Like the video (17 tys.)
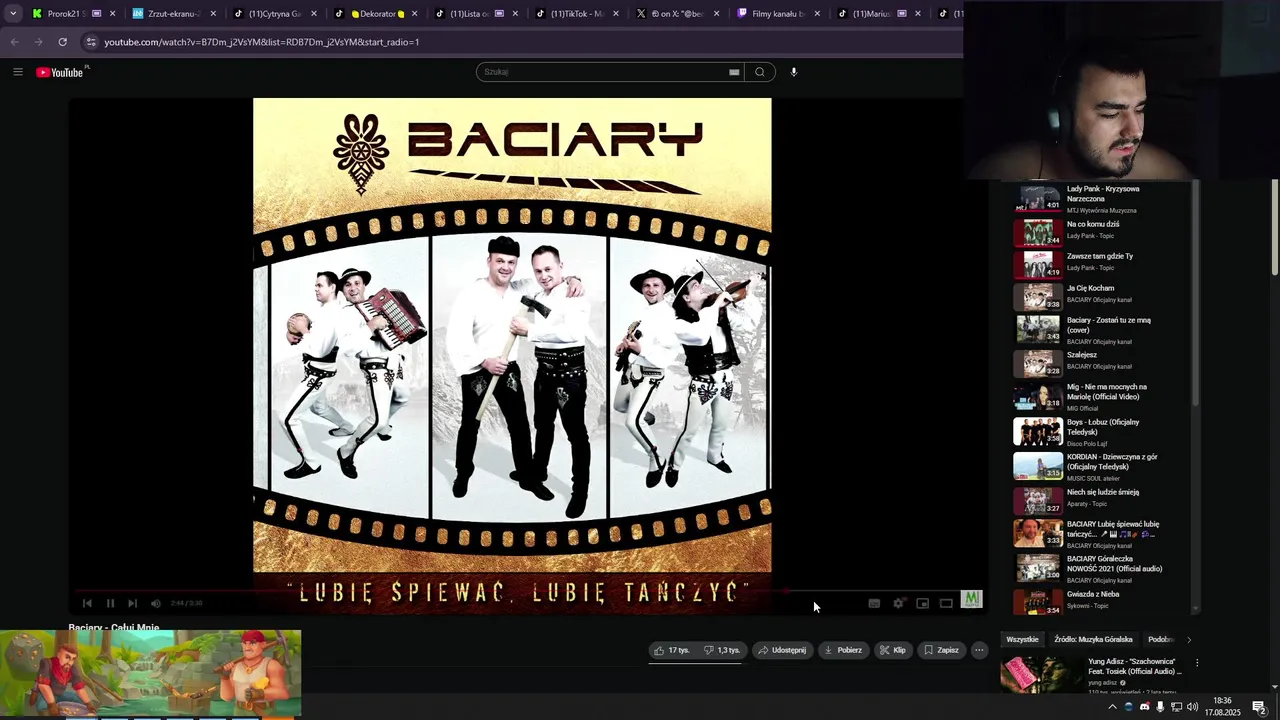 click(x=672, y=650)
